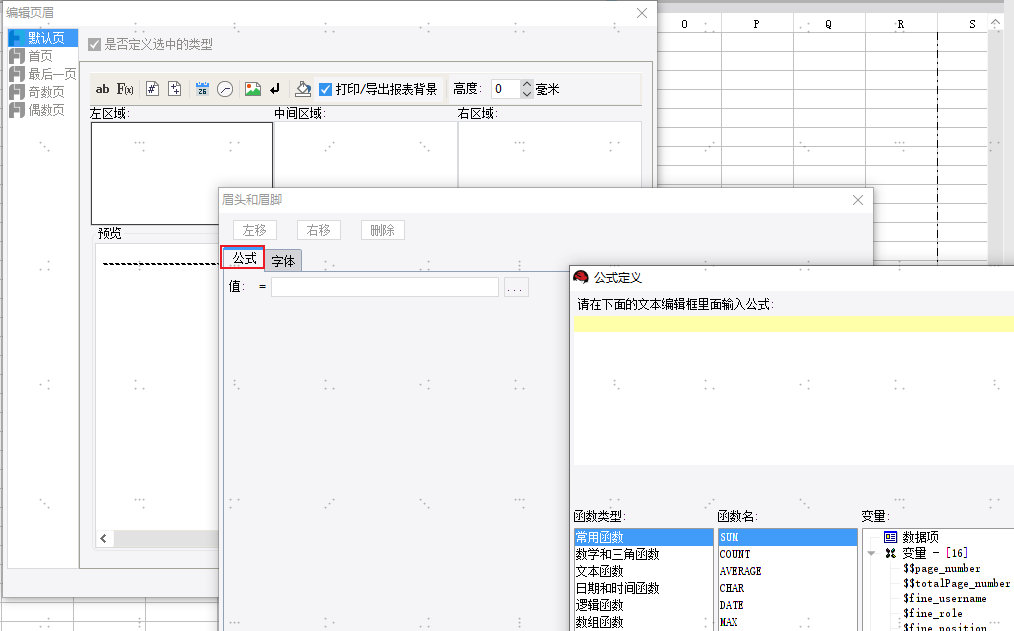
Task: Select 日期和时间函数 function type
Action: tap(643, 588)
